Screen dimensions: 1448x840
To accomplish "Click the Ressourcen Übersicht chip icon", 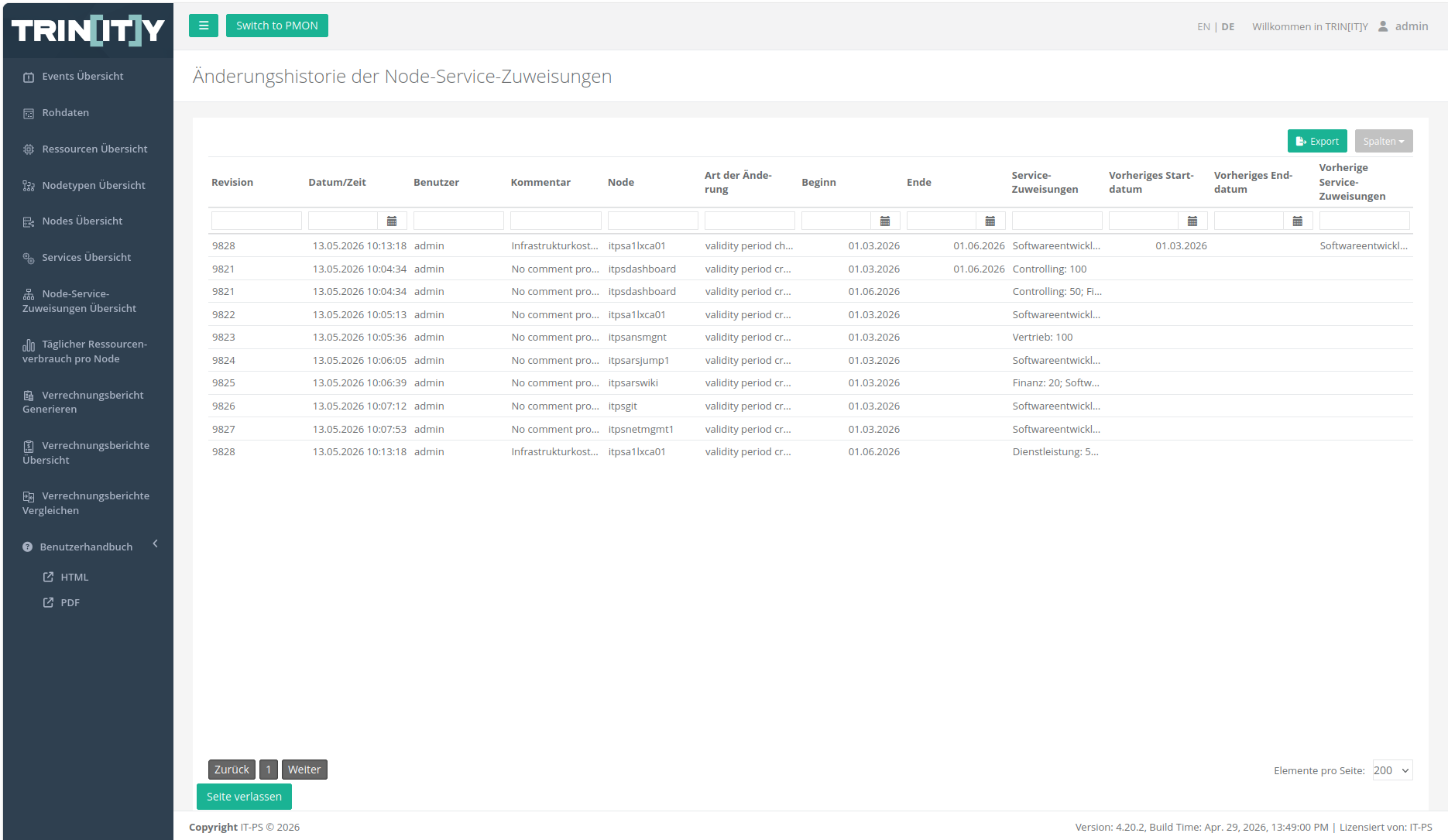I will coord(29,149).
